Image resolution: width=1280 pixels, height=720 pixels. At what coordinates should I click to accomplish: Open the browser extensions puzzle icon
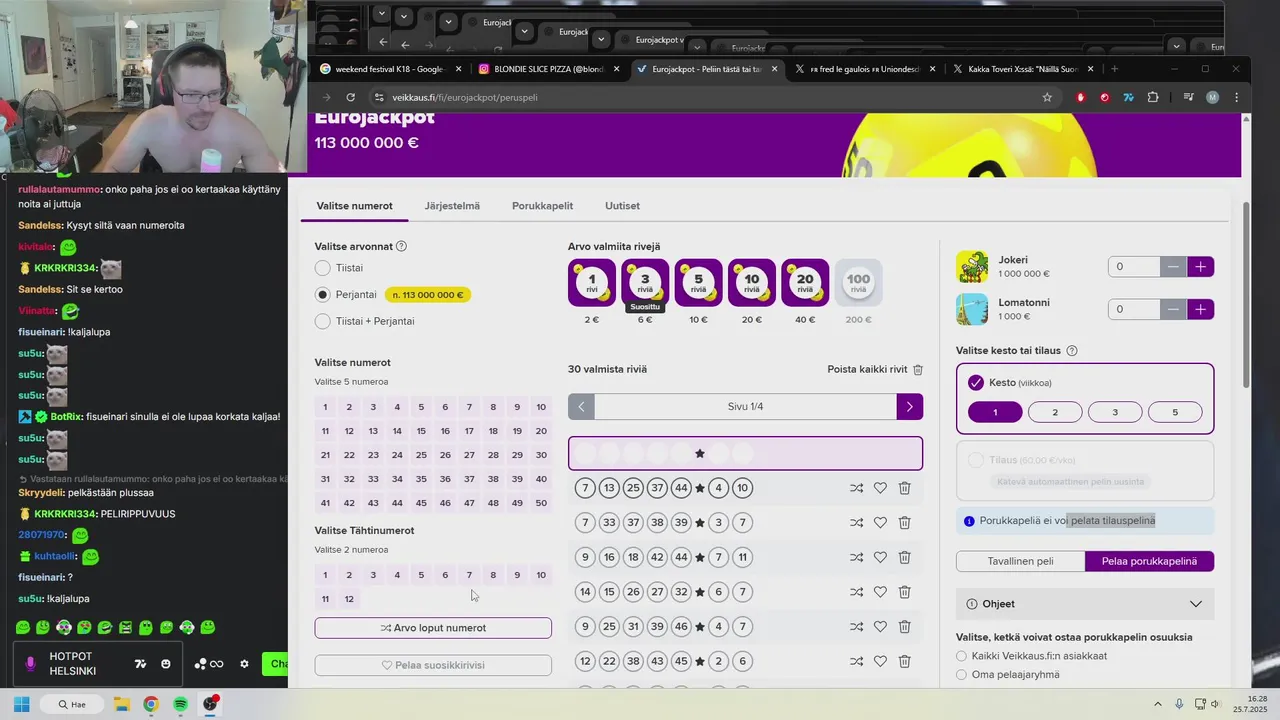(1153, 97)
